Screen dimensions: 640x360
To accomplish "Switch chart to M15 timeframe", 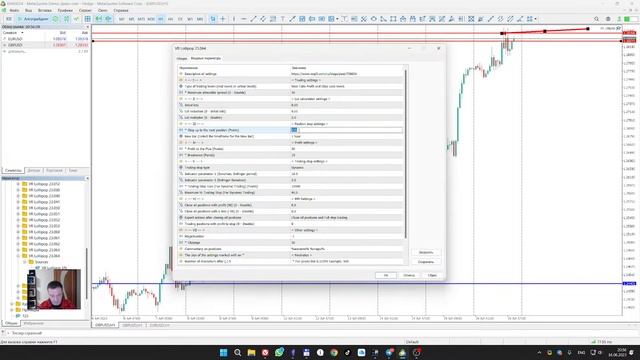I will (141, 19).
